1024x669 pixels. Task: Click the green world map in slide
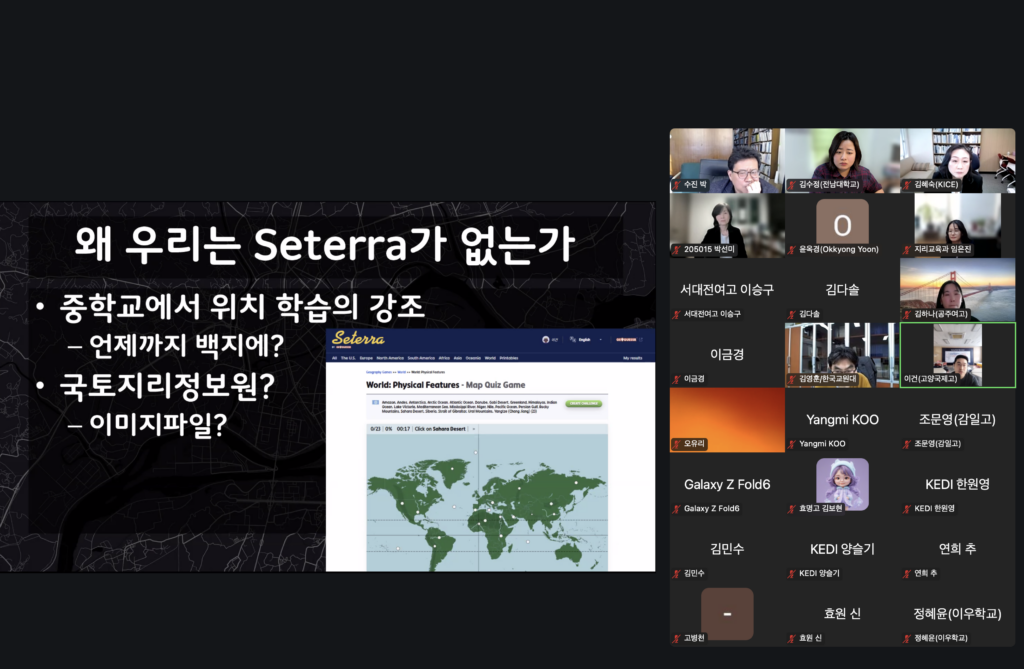[x=487, y=503]
